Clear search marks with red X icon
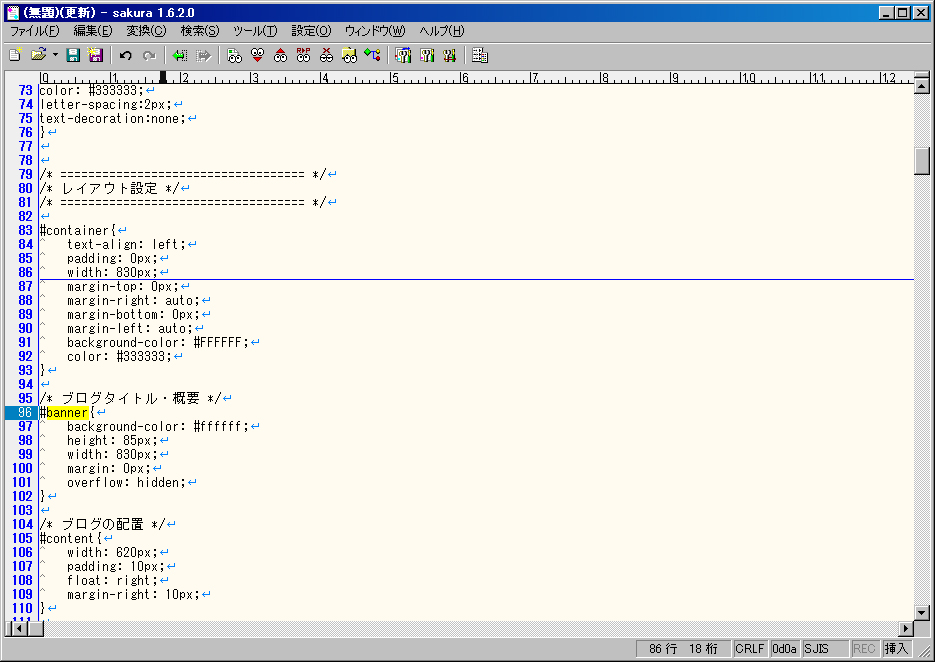Viewport: 935px width, 662px height. point(326,55)
